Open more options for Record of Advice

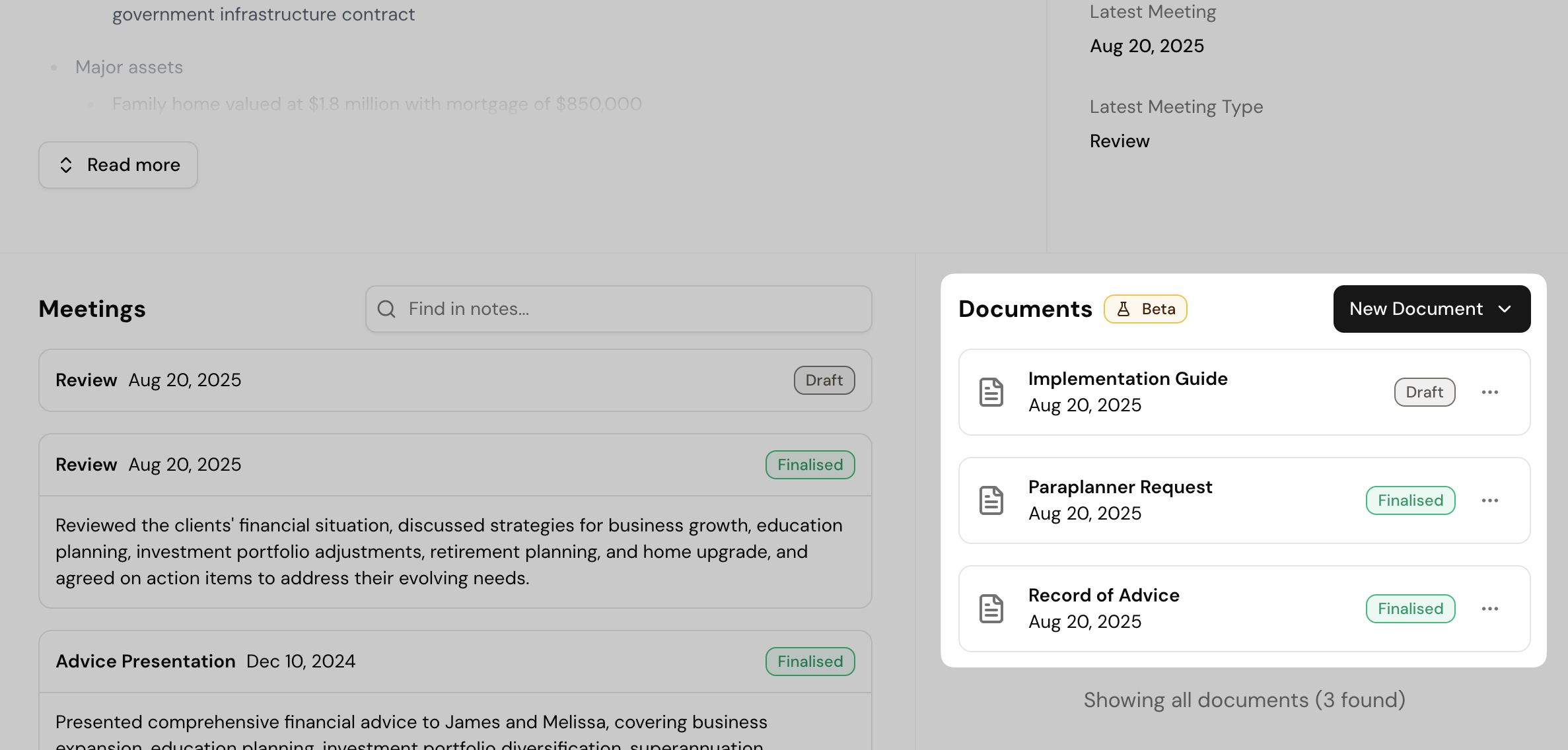click(1489, 609)
